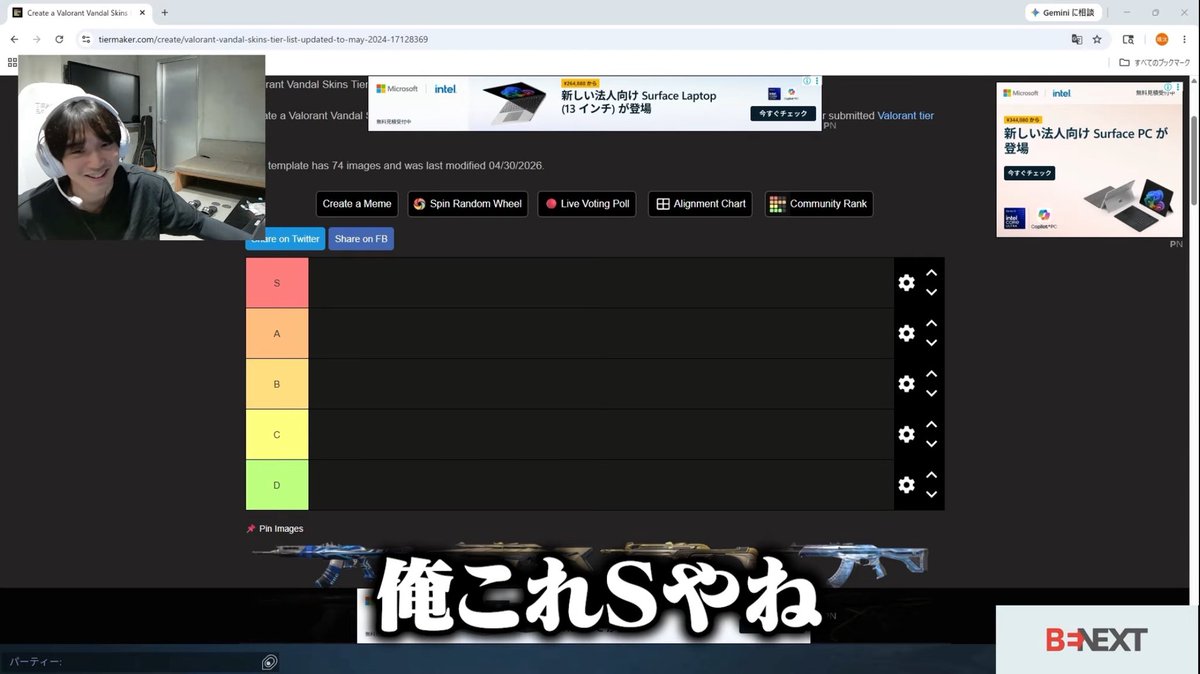Move S tier row down with arrow
The image size is (1200, 674).
click(931, 293)
